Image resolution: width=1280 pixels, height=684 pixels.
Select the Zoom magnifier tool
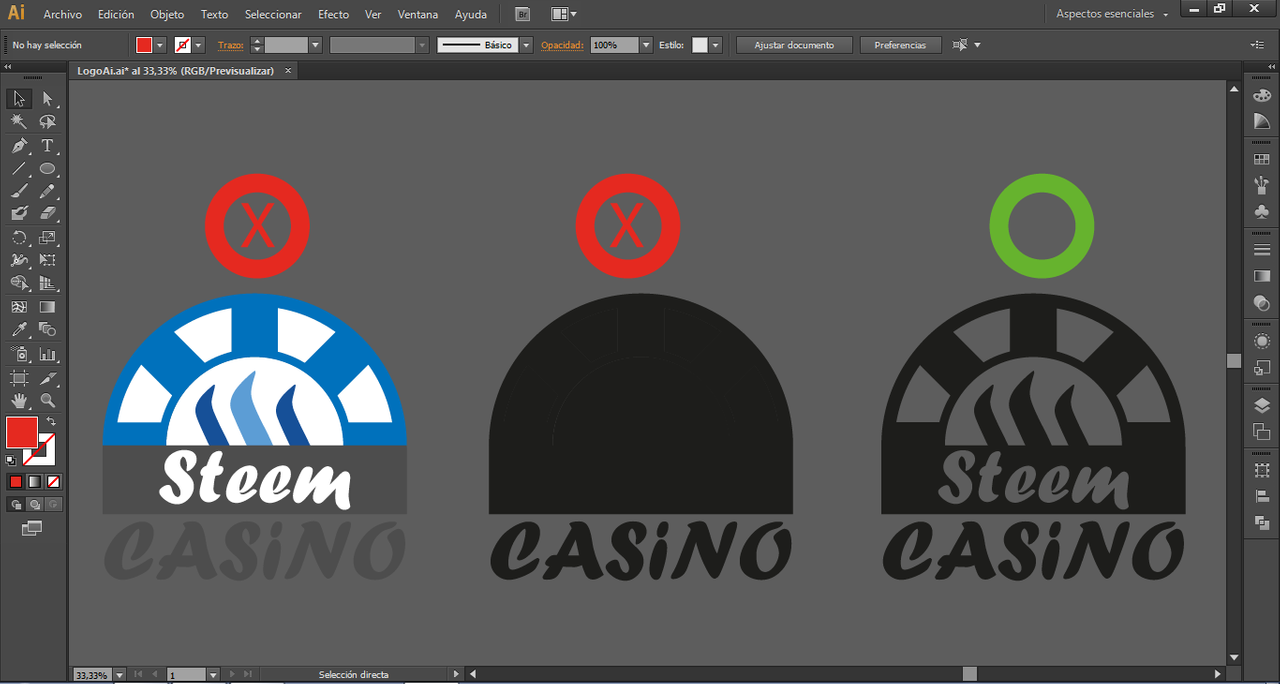pyautogui.click(x=47, y=400)
